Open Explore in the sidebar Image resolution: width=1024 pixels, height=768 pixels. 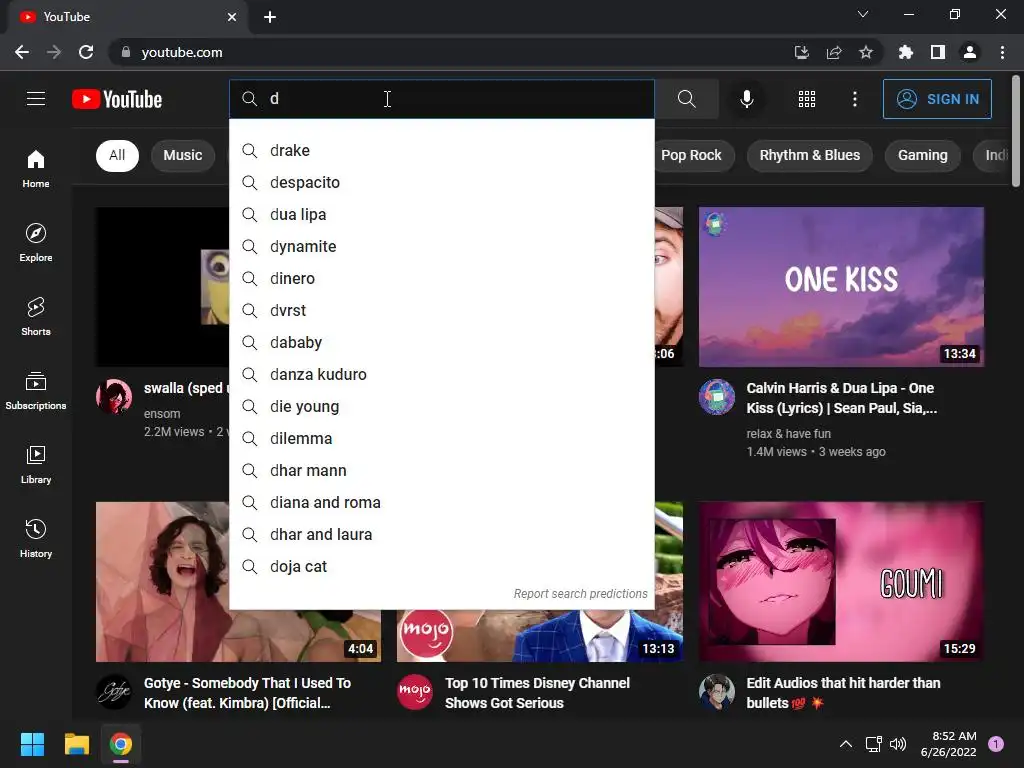[x=36, y=243]
